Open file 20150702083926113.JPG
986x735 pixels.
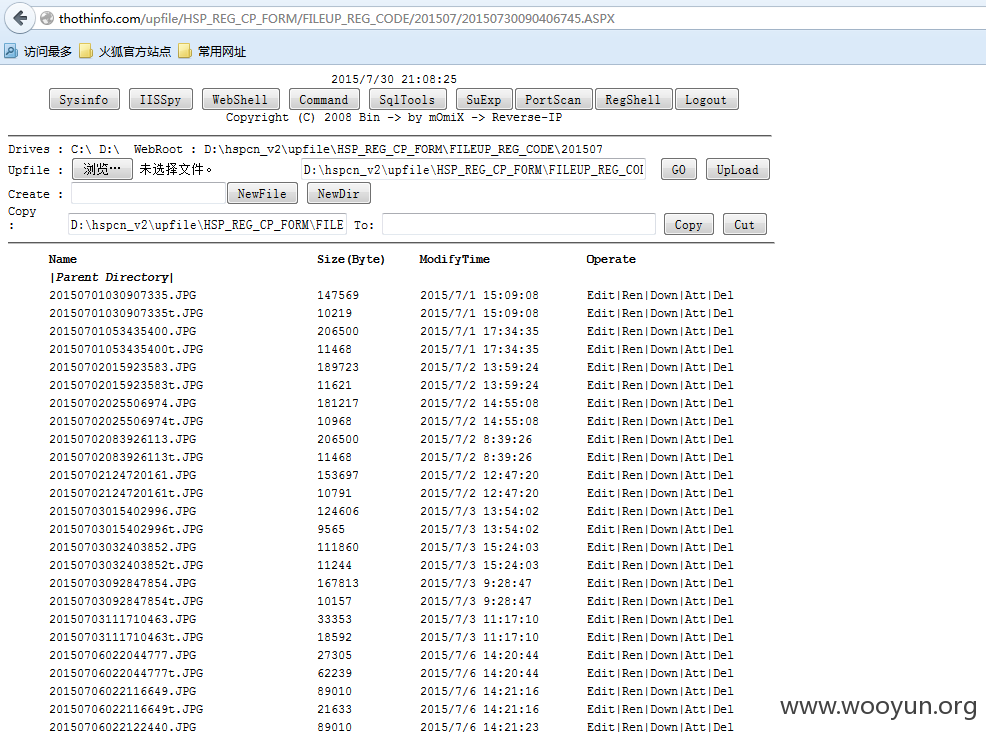click(123, 439)
